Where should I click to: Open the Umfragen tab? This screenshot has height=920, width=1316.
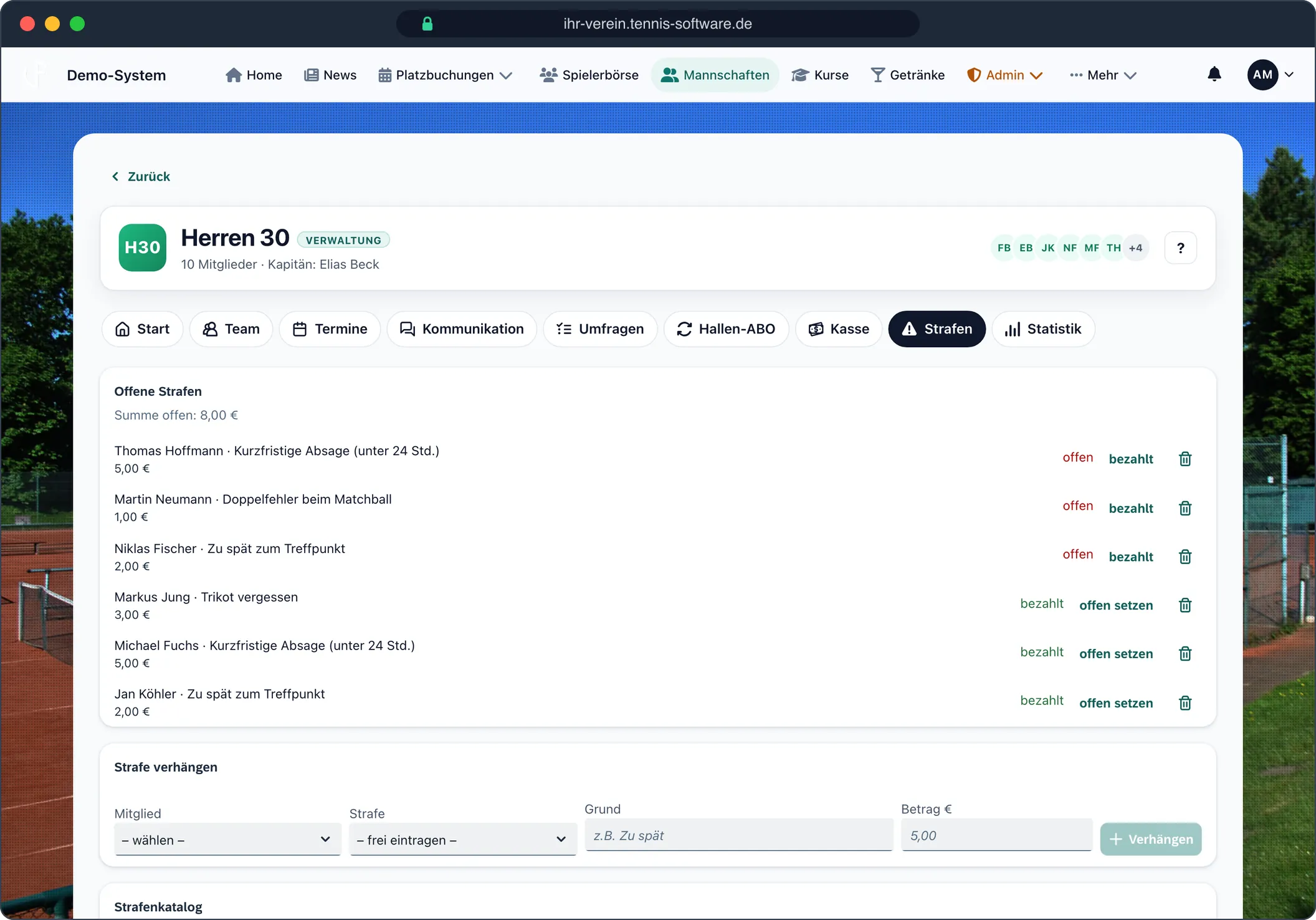tap(600, 329)
